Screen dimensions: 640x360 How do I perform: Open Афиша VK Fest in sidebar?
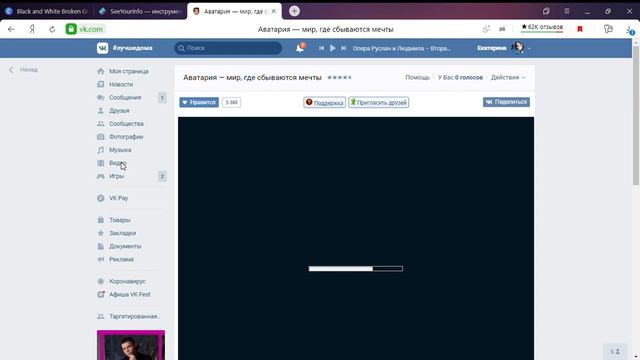(129, 294)
